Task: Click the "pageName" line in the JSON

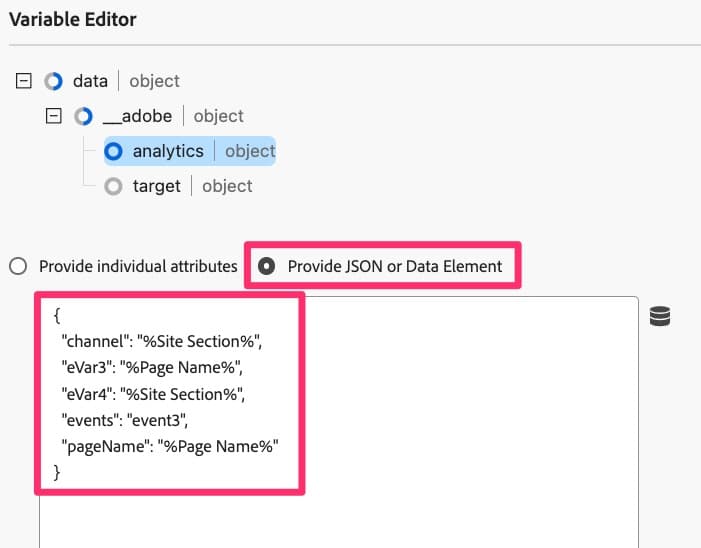Action: click(168, 446)
